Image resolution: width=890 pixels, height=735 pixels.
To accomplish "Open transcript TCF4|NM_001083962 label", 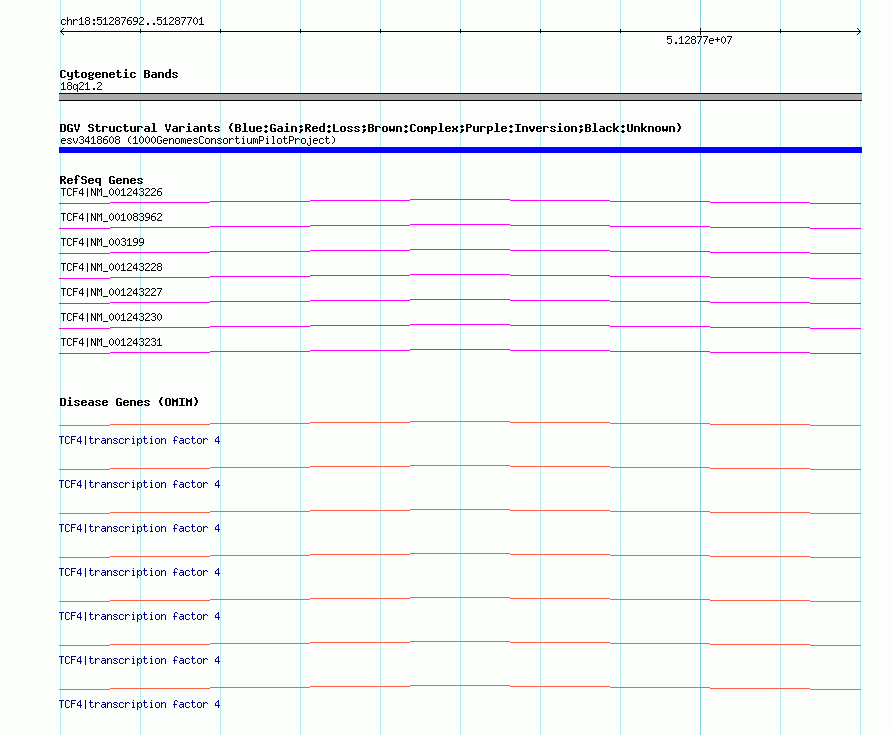I will (111, 217).
